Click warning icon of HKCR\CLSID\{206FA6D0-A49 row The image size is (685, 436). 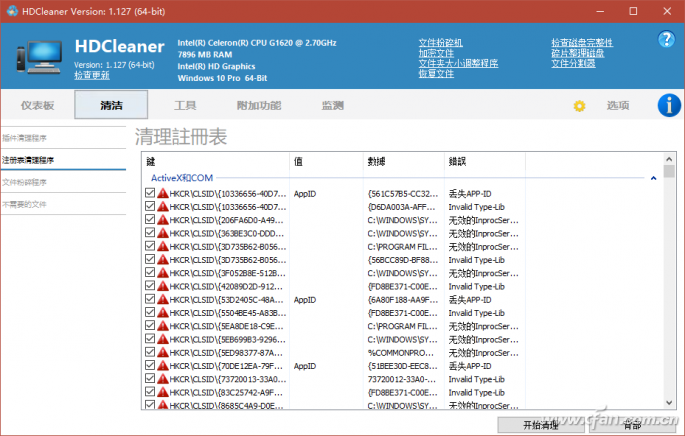pyautogui.click(x=163, y=220)
